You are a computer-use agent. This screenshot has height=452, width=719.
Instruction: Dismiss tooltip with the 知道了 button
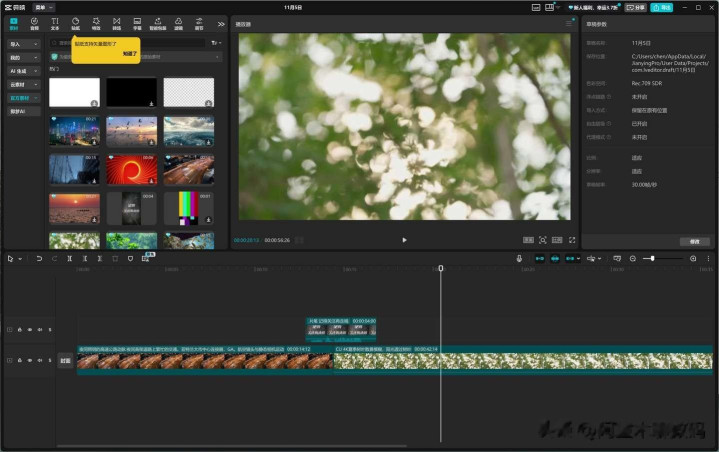pyautogui.click(x=128, y=54)
